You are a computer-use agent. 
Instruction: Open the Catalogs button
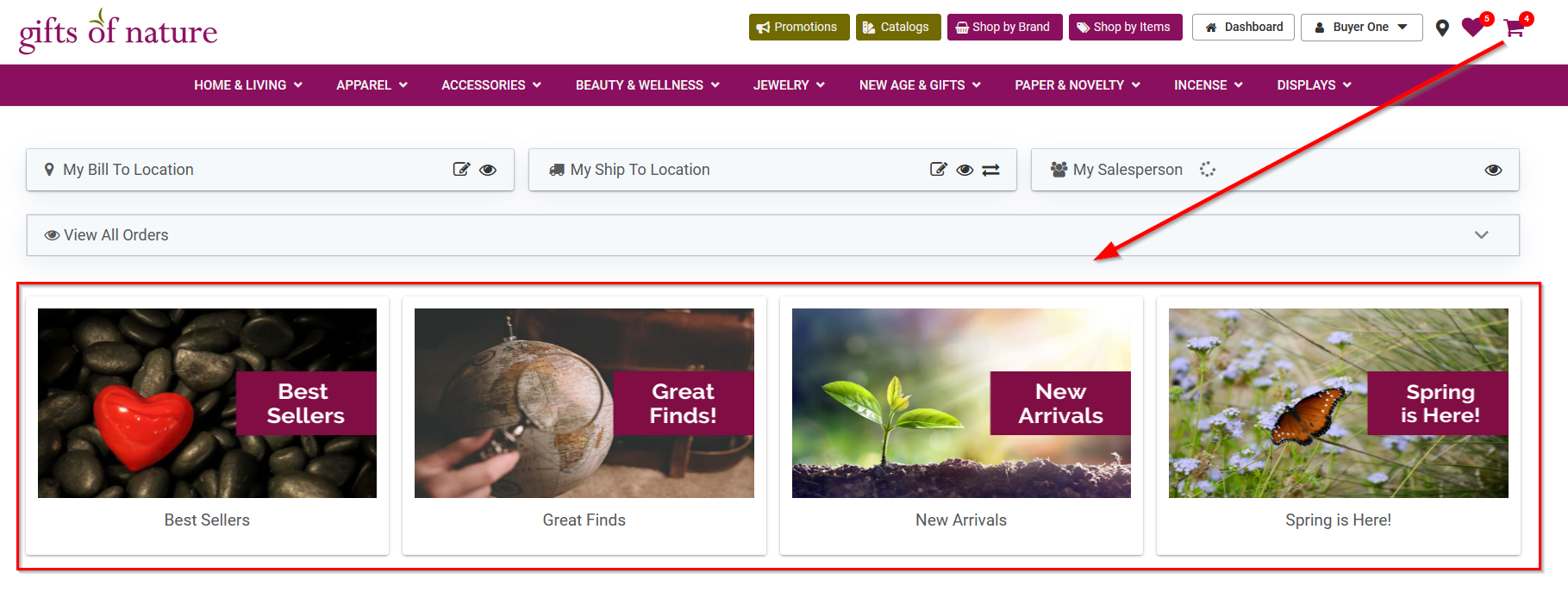pyautogui.click(x=898, y=28)
